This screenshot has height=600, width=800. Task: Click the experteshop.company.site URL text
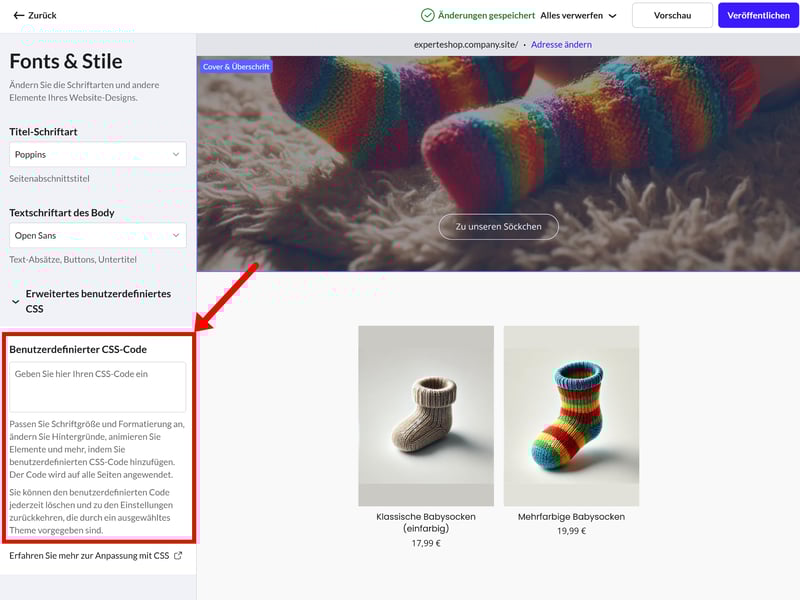click(x=466, y=44)
